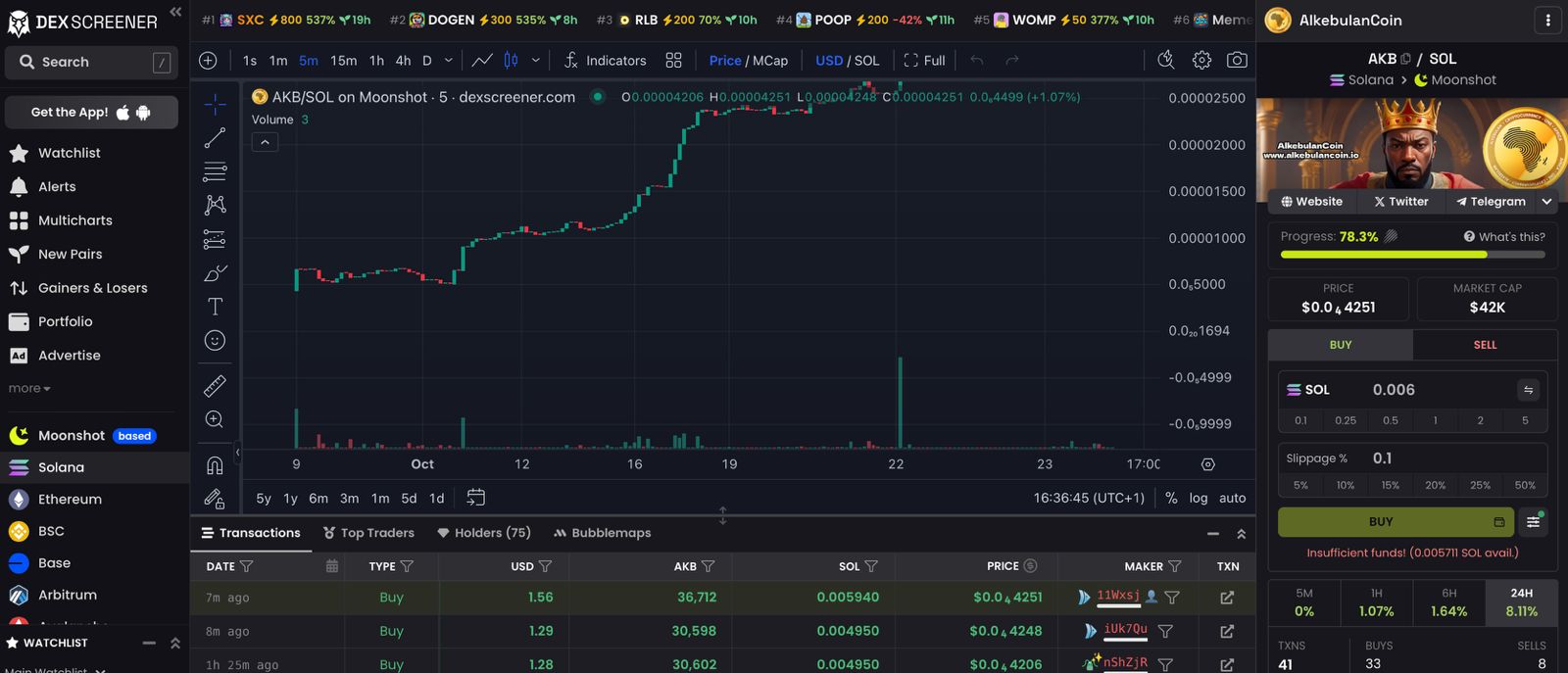Open the Fibonacci retracement tool
This screenshot has height=673, width=1568.
click(215, 171)
